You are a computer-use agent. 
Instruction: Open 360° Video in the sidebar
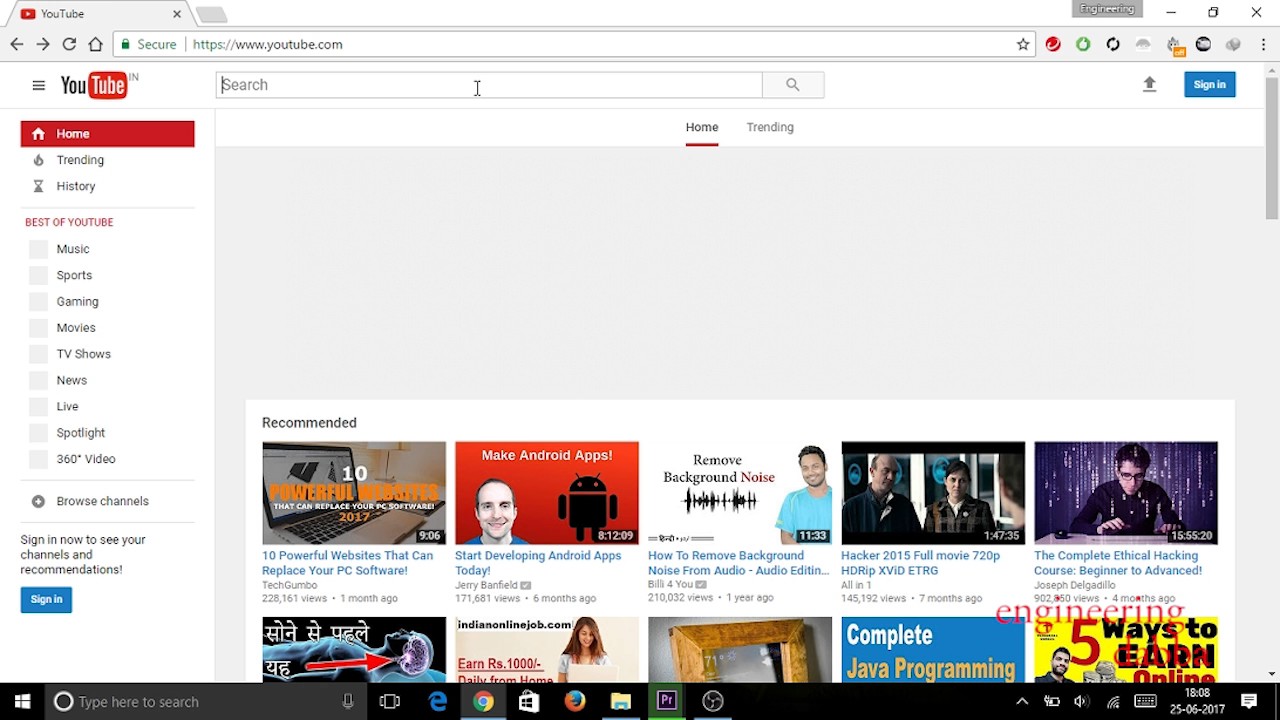pyautogui.click(x=86, y=459)
